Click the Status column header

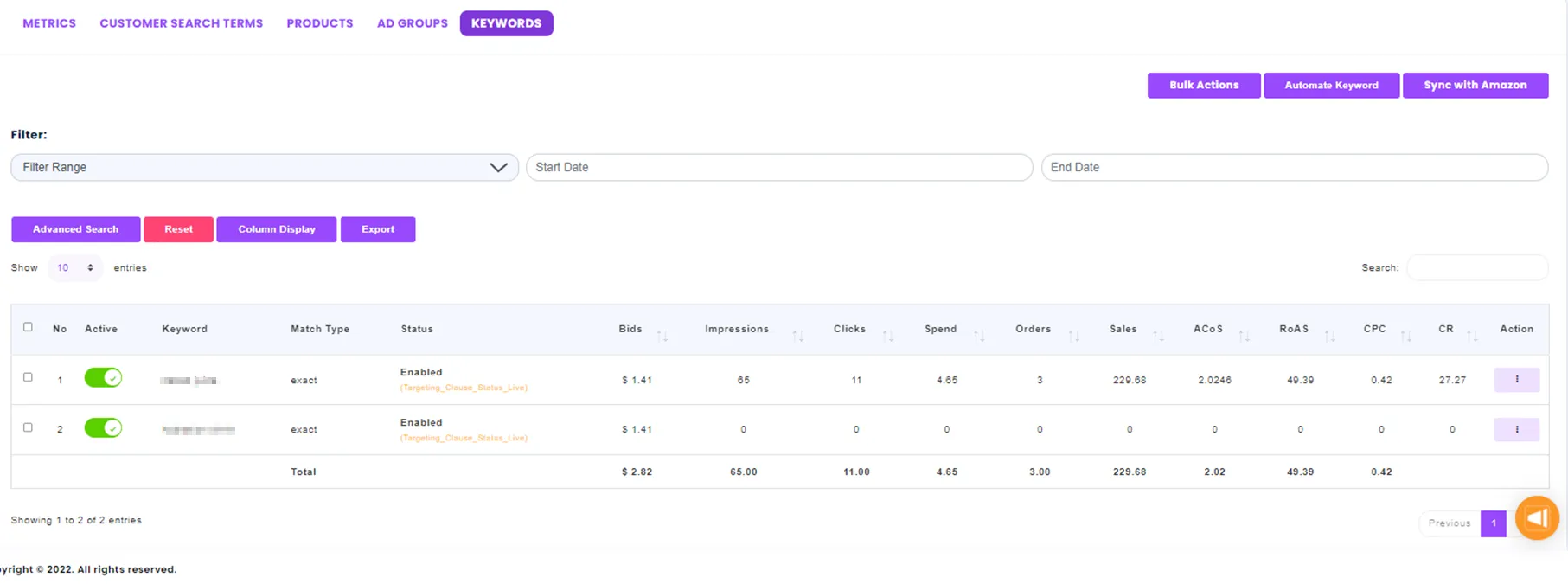click(x=417, y=329)
